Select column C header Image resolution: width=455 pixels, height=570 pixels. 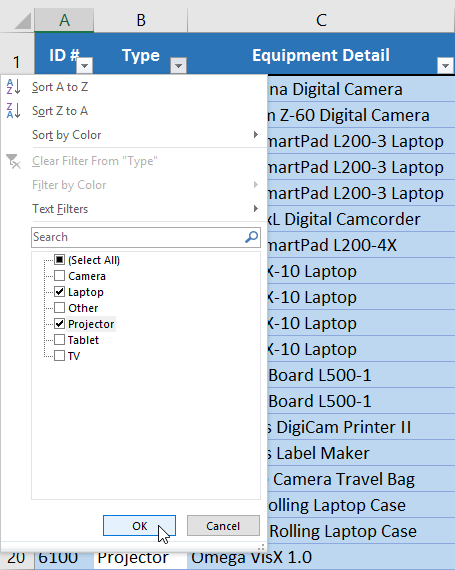point(321,20)
